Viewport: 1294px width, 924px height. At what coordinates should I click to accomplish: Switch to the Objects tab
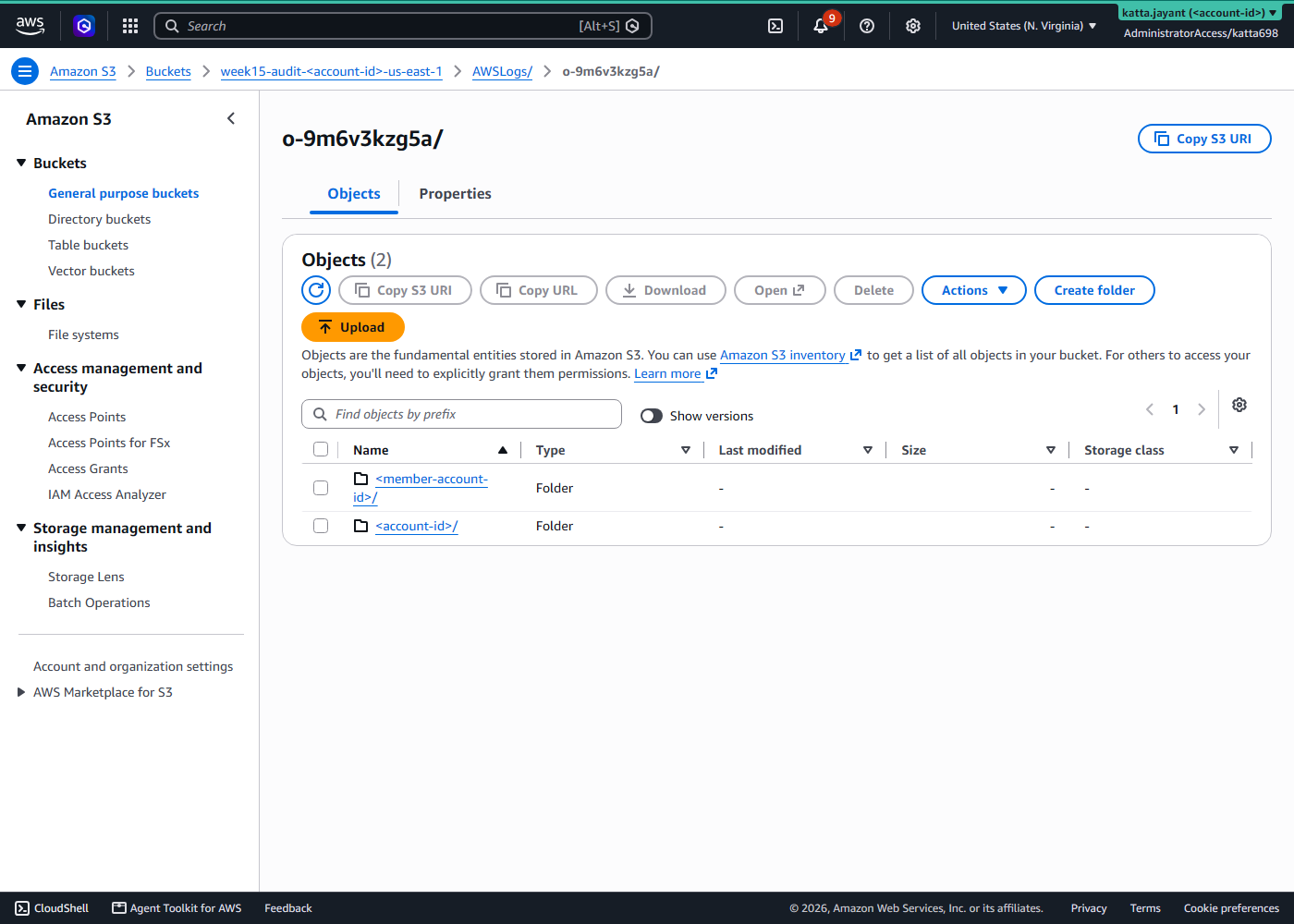pos(354,193)
